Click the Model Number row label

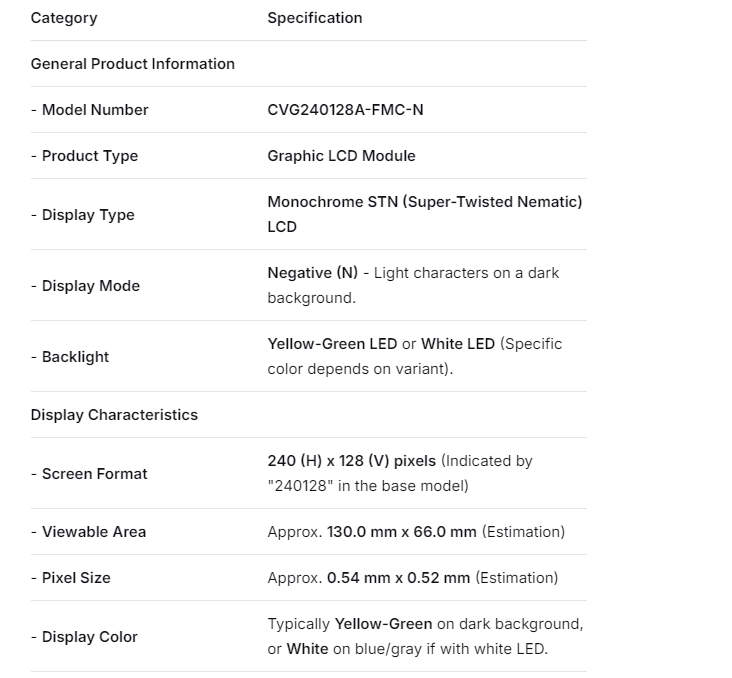coord(90,110)
